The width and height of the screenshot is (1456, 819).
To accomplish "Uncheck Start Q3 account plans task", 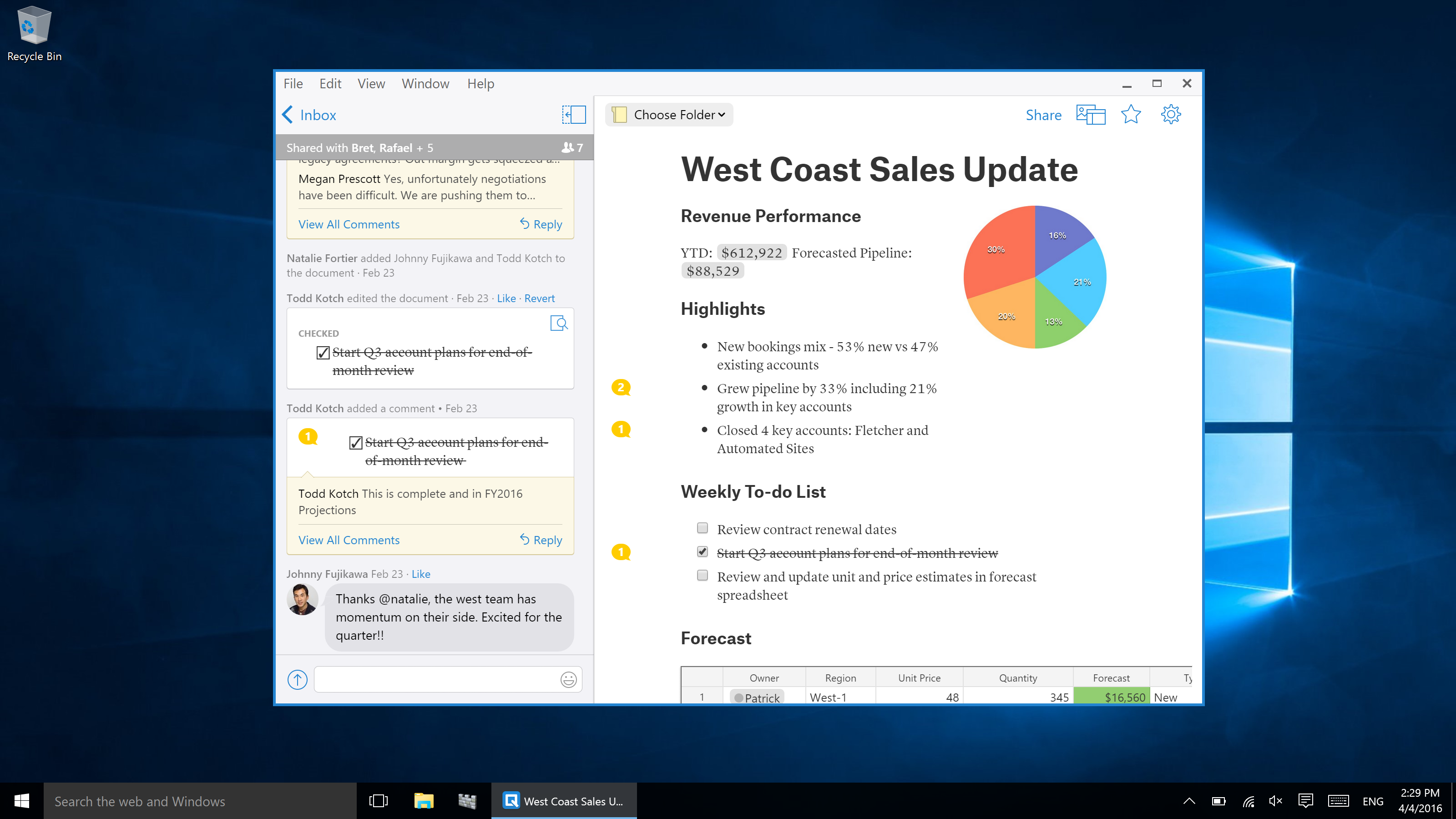I will click(703, 551).
